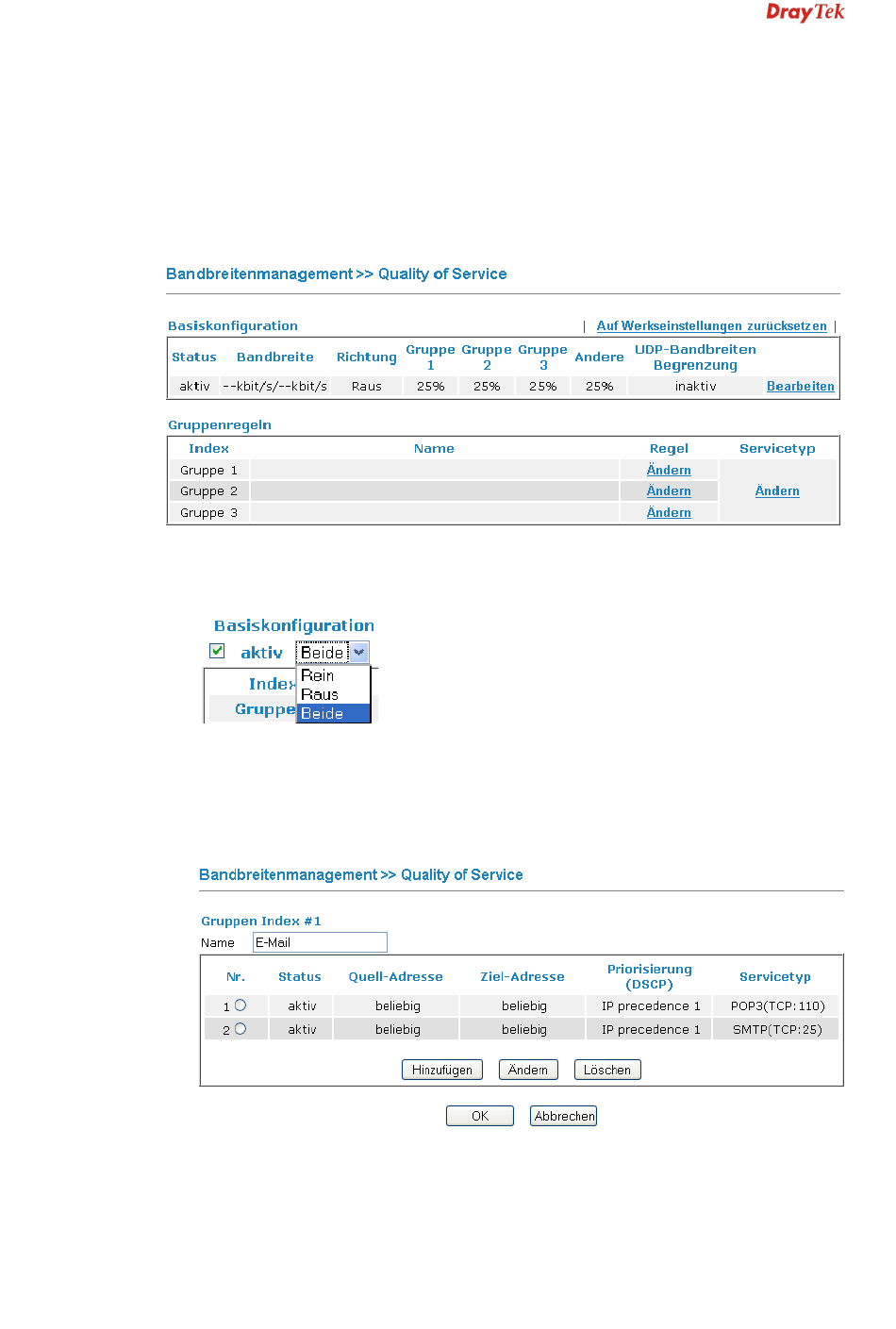Click the --kbit/s/--kbit/s bandwidth value
The height and width of the screenshot is (1329, 896).
274,387
